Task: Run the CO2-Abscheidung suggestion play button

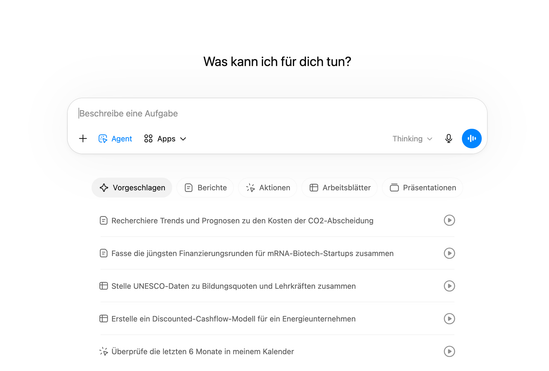Action: 449,220
